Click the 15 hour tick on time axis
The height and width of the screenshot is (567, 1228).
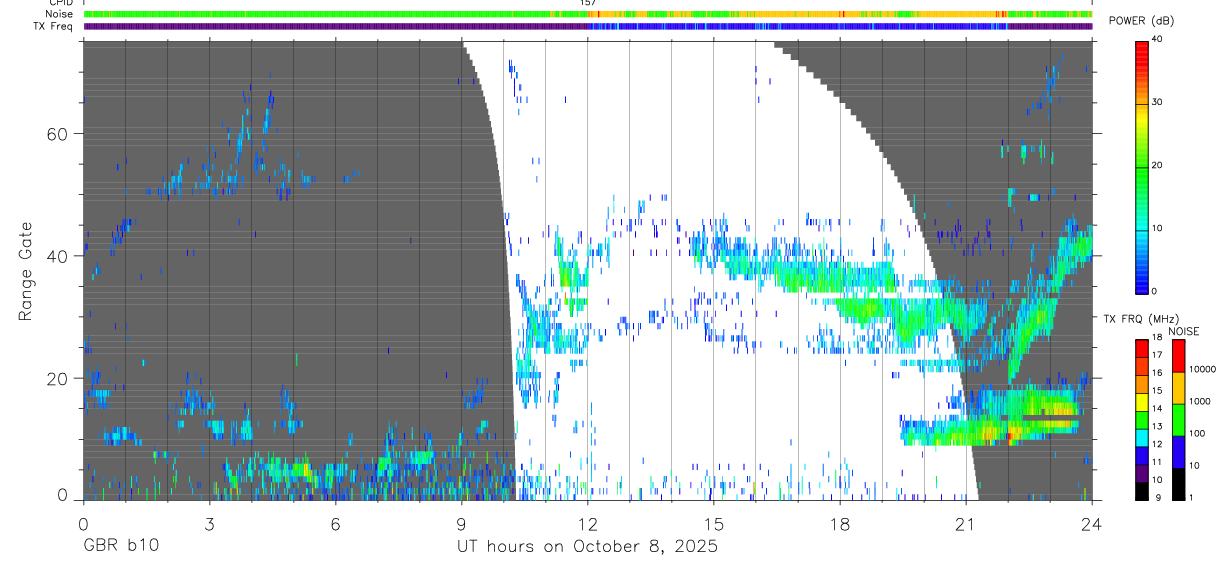tap(713, 522)
